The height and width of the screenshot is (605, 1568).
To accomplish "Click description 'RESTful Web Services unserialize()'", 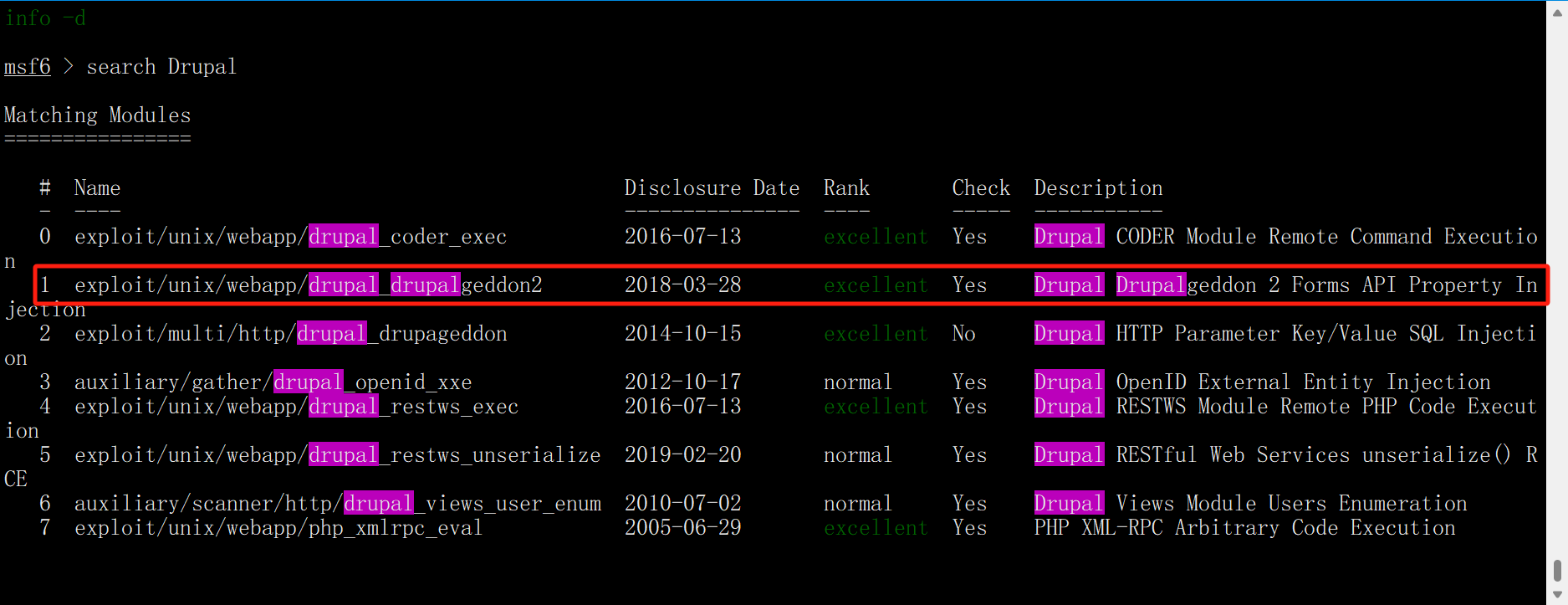I will tap(1314, 455).
